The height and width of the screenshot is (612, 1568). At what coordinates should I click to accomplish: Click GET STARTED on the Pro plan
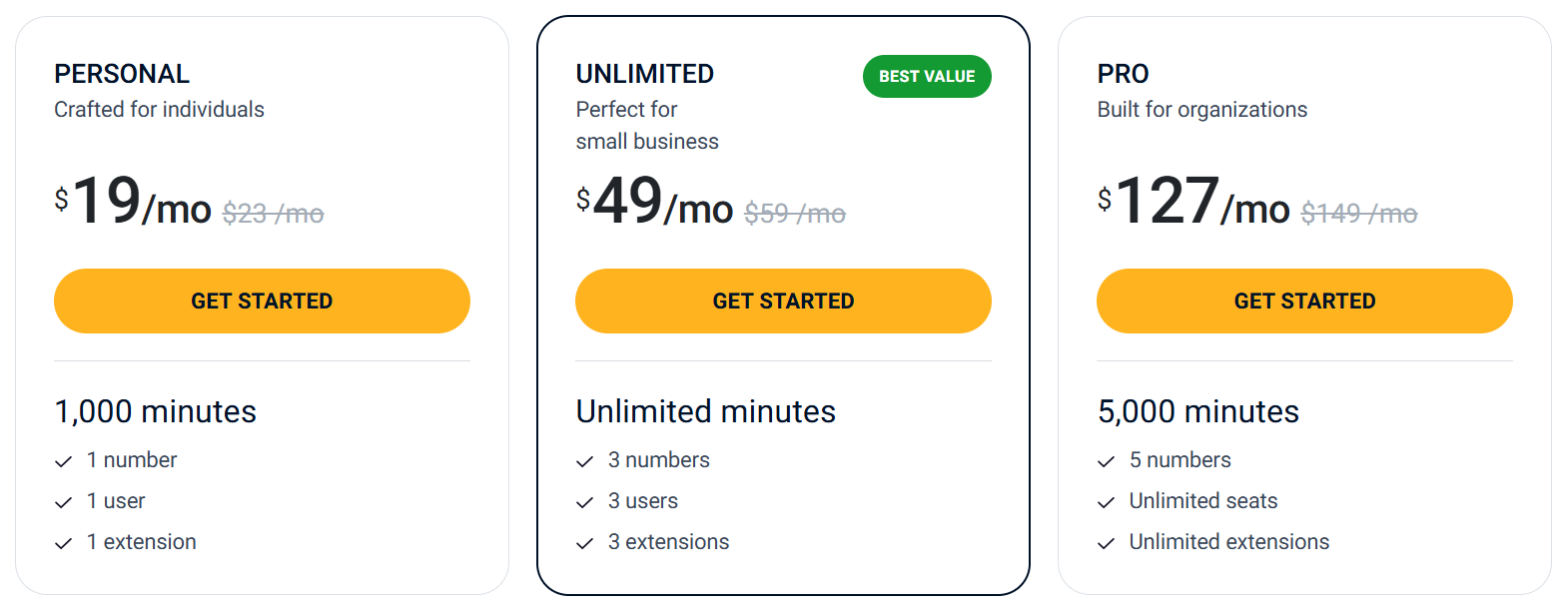[x=1304, y=301]
